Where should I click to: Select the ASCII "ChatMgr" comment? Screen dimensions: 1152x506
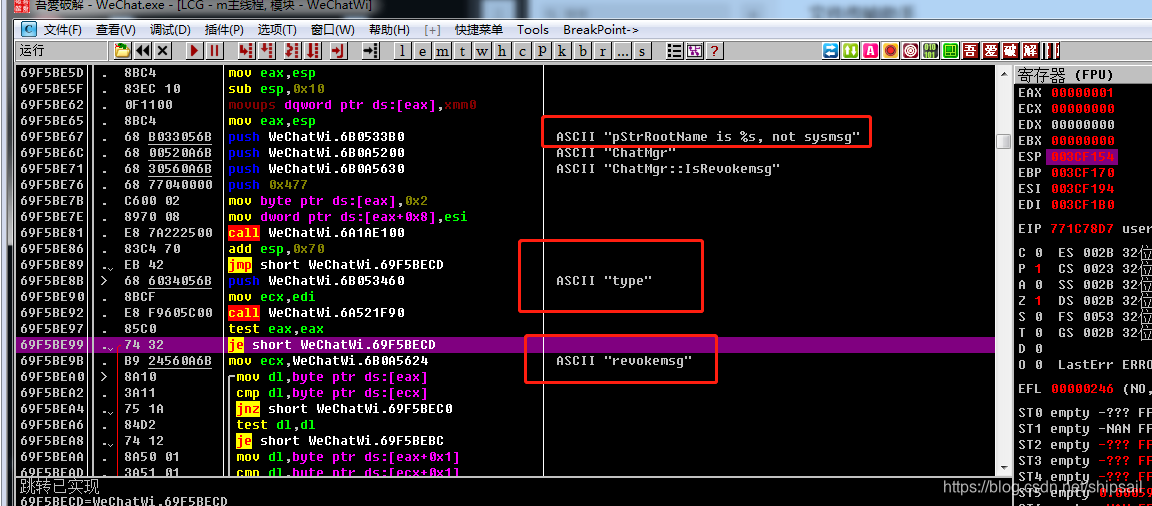click(616, 153)
